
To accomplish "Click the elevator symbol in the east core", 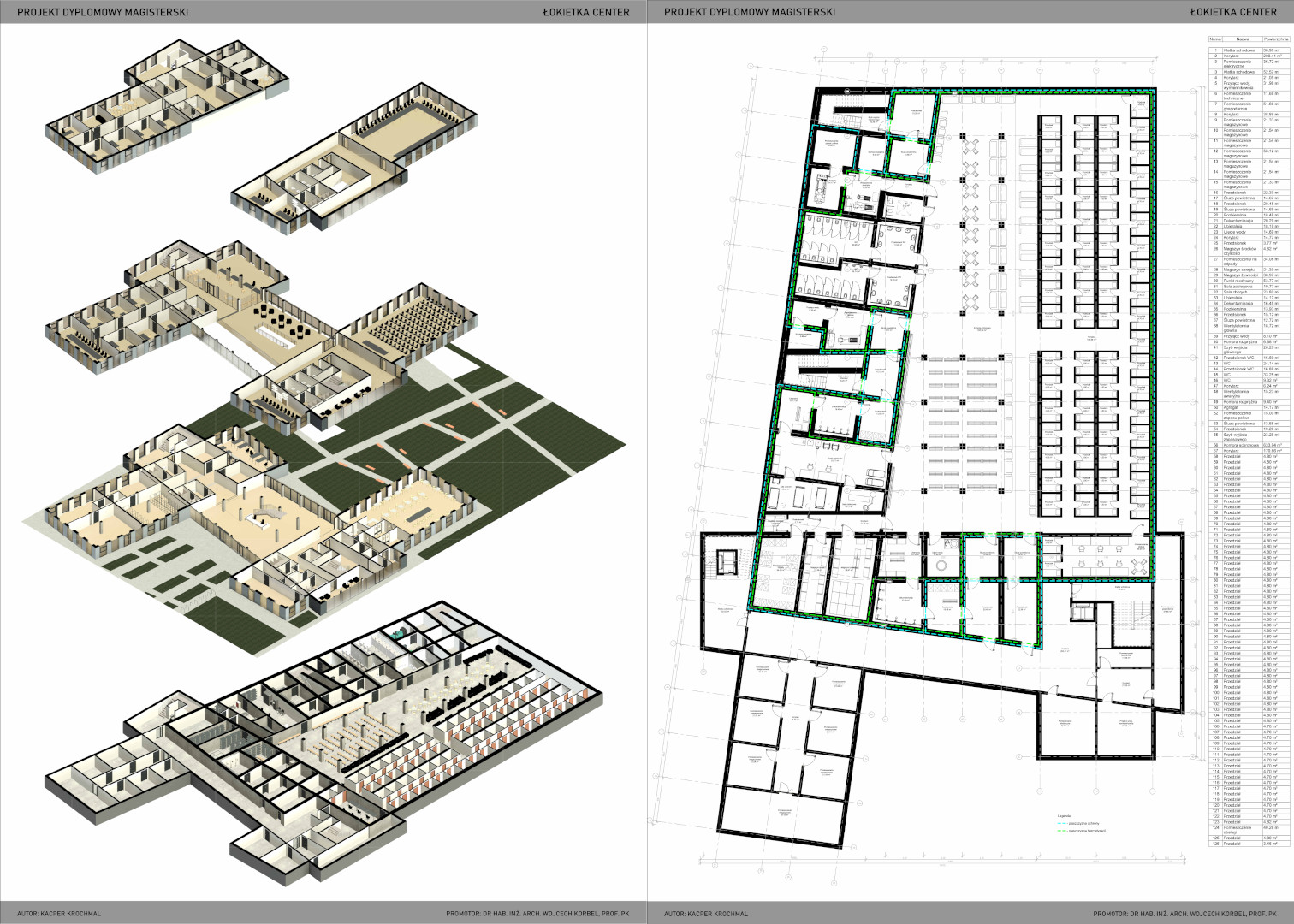I will point(1082,611).
